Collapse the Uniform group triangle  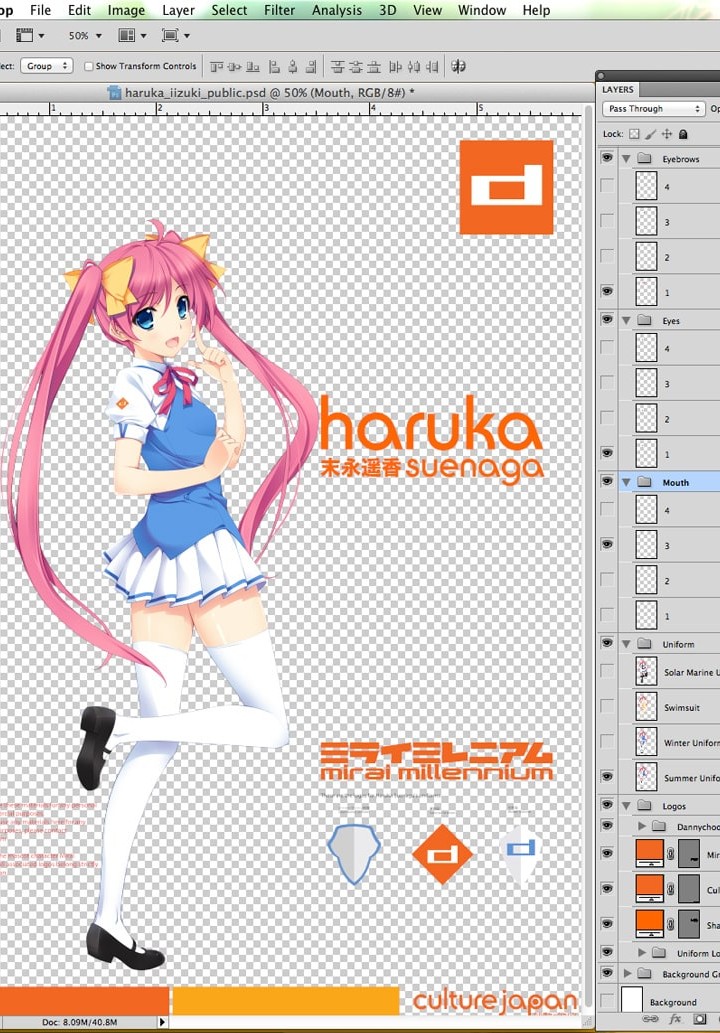pos(626,644)
